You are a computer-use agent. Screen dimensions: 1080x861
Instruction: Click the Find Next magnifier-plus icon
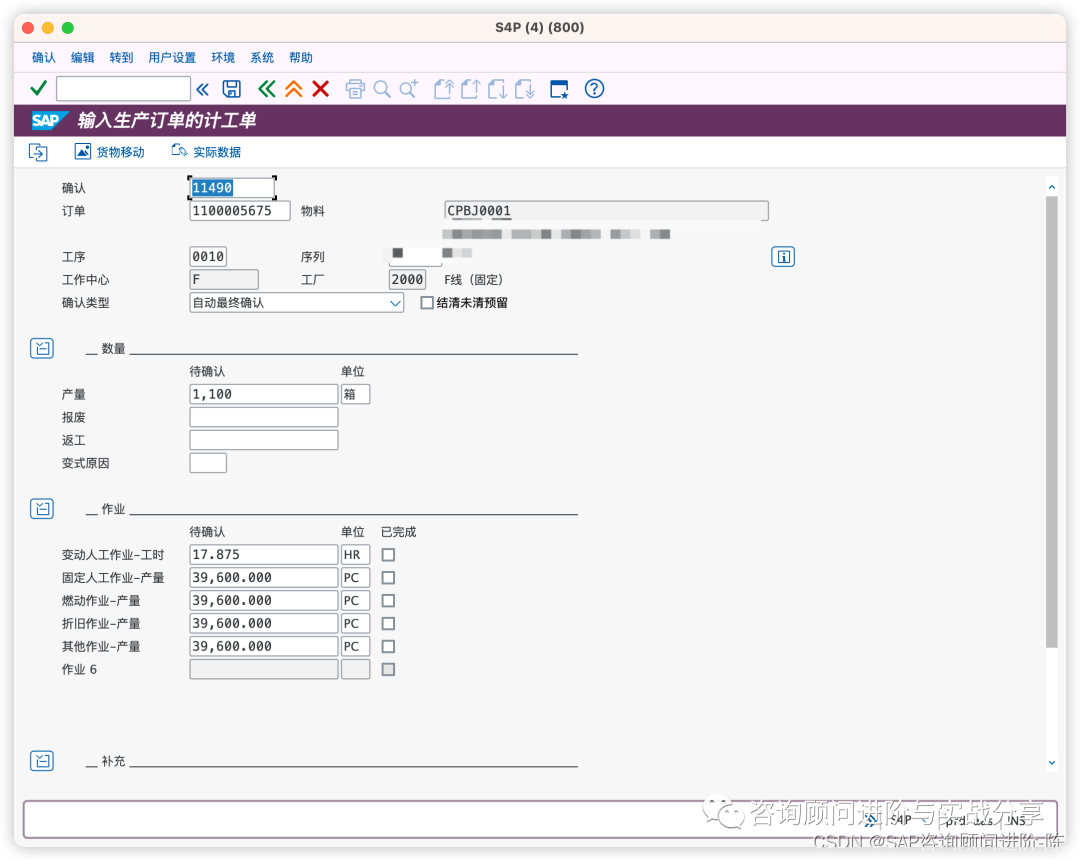(408, 89)
